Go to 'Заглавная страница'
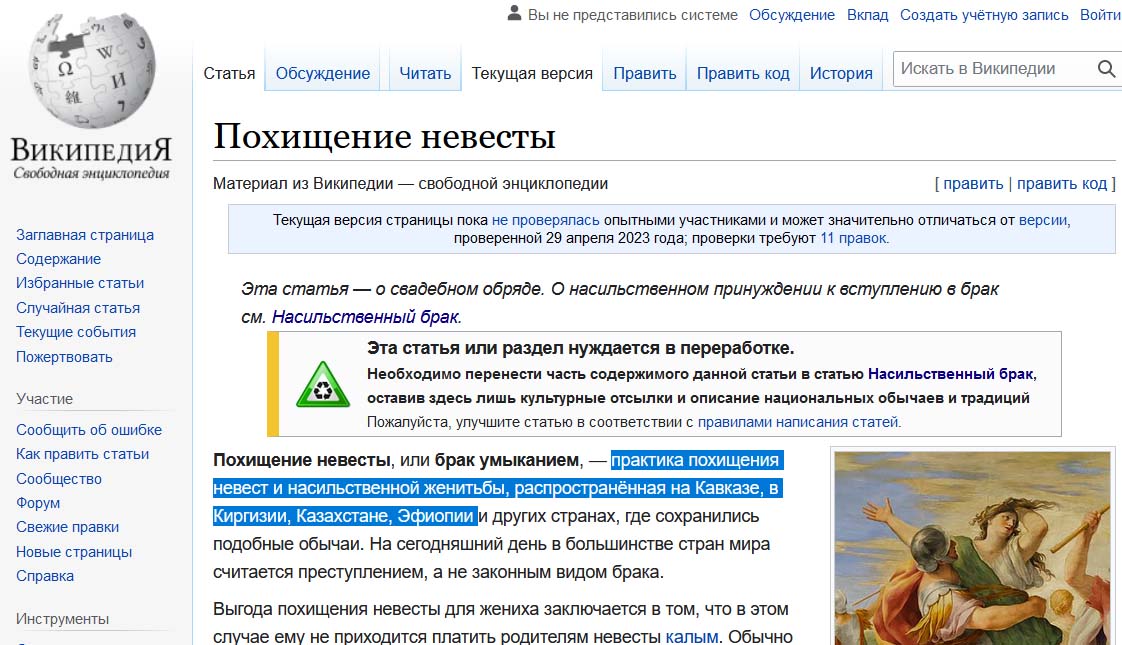This screenshot has width=1122, height=645. coord(84,235)
